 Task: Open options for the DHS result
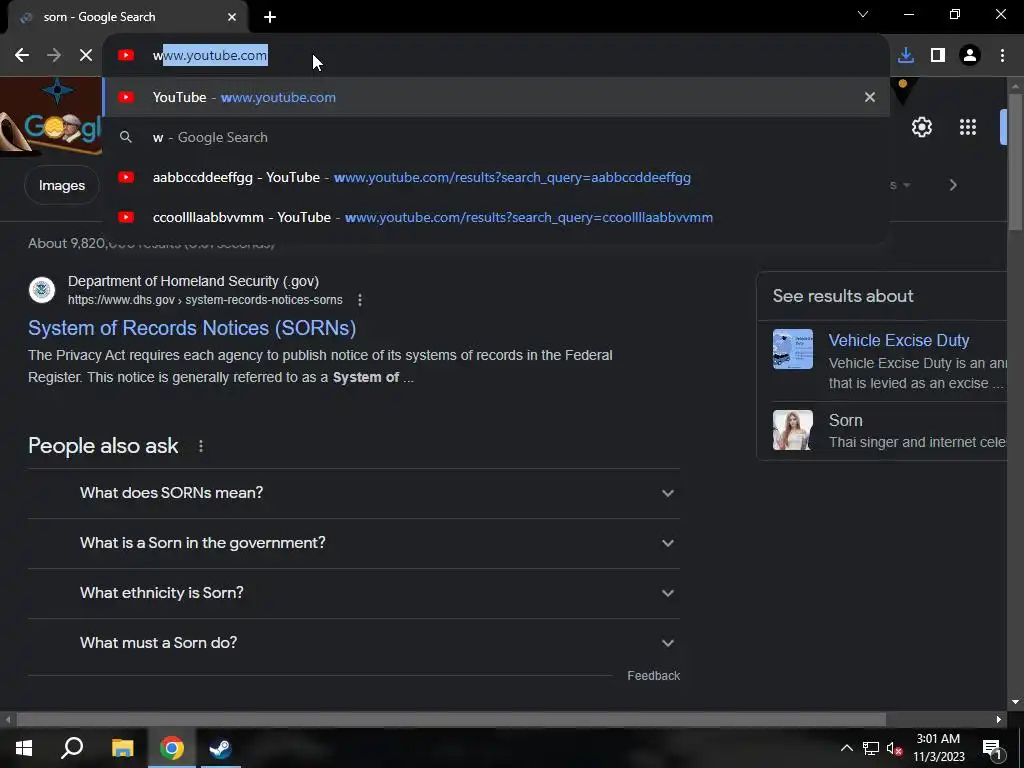360,300
